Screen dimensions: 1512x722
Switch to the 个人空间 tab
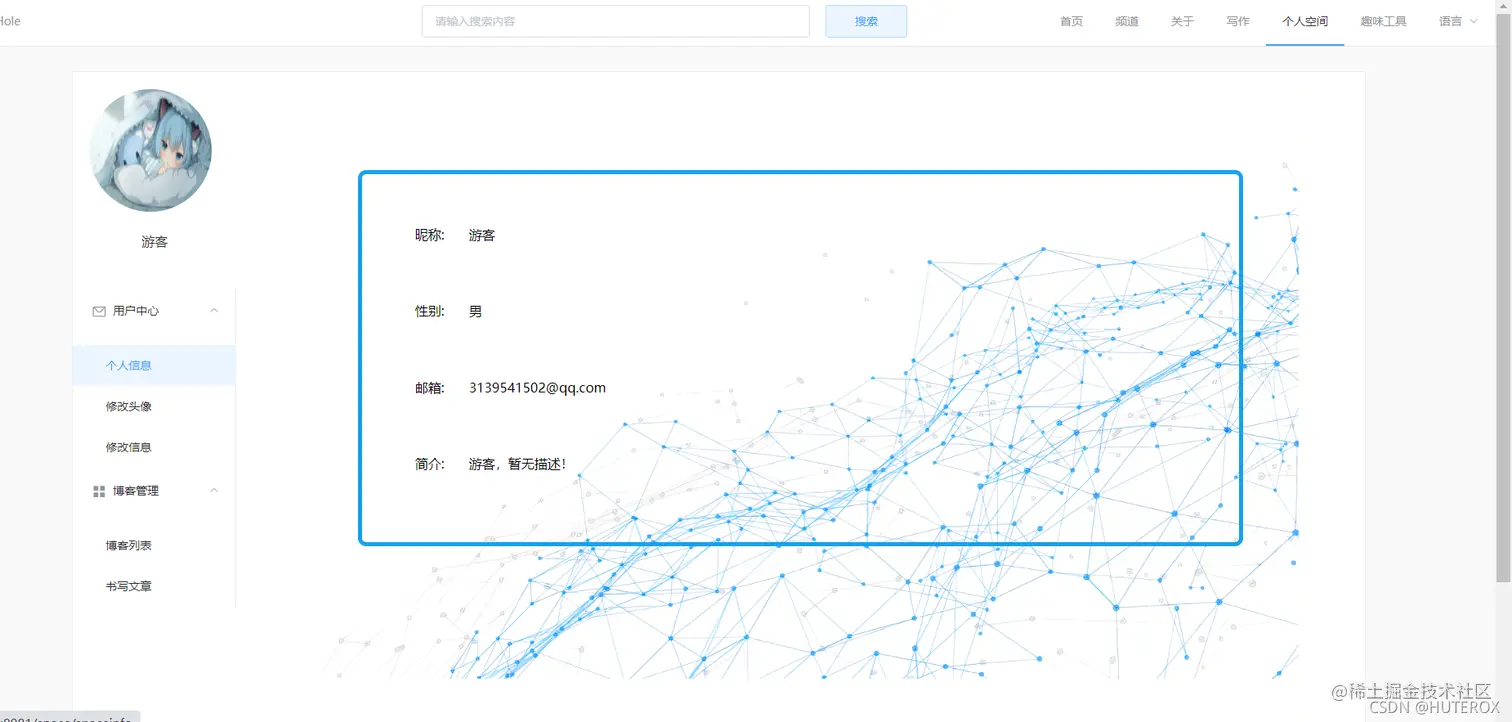click(x=1304, y=20)
